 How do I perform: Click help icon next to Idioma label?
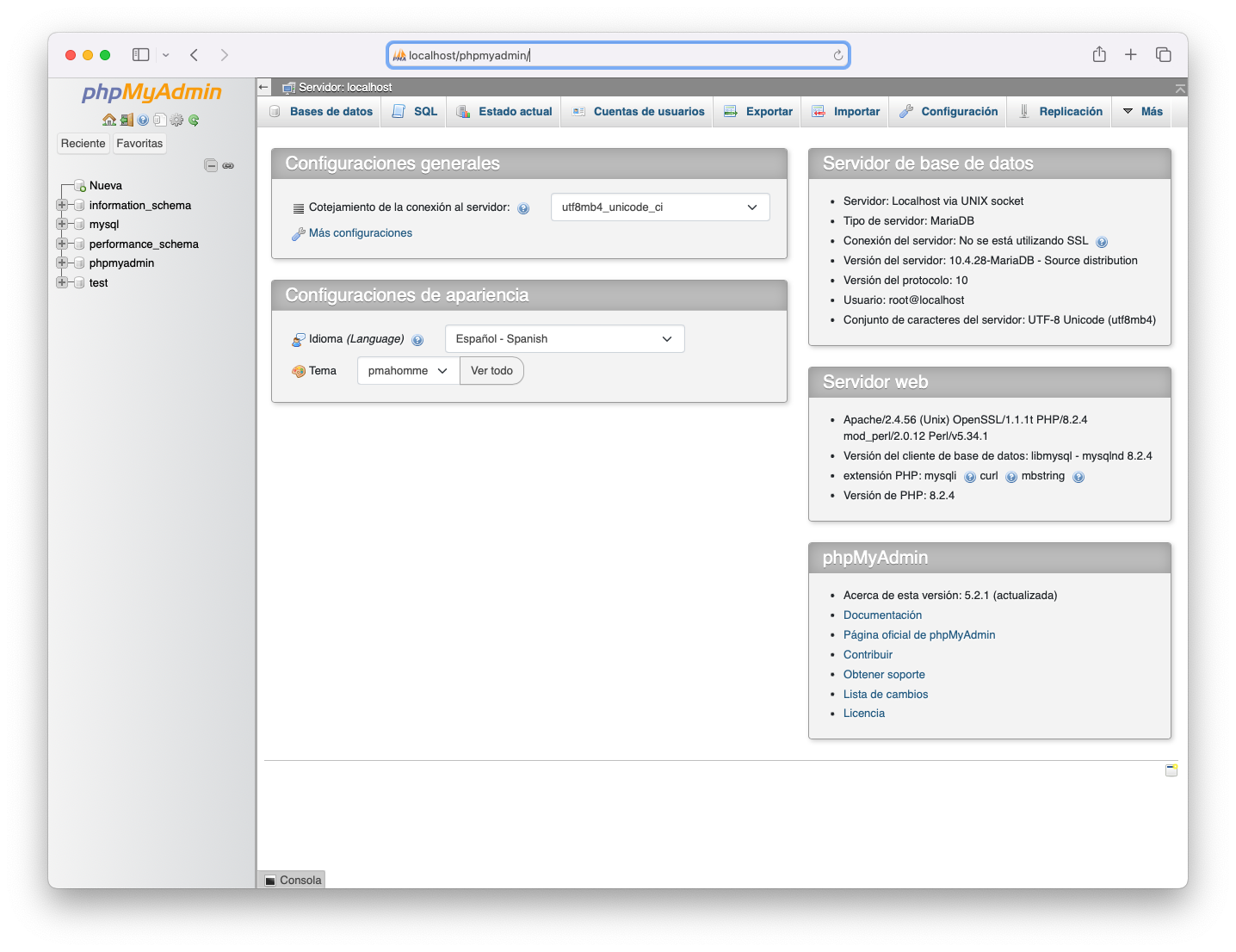coord(417,340)
